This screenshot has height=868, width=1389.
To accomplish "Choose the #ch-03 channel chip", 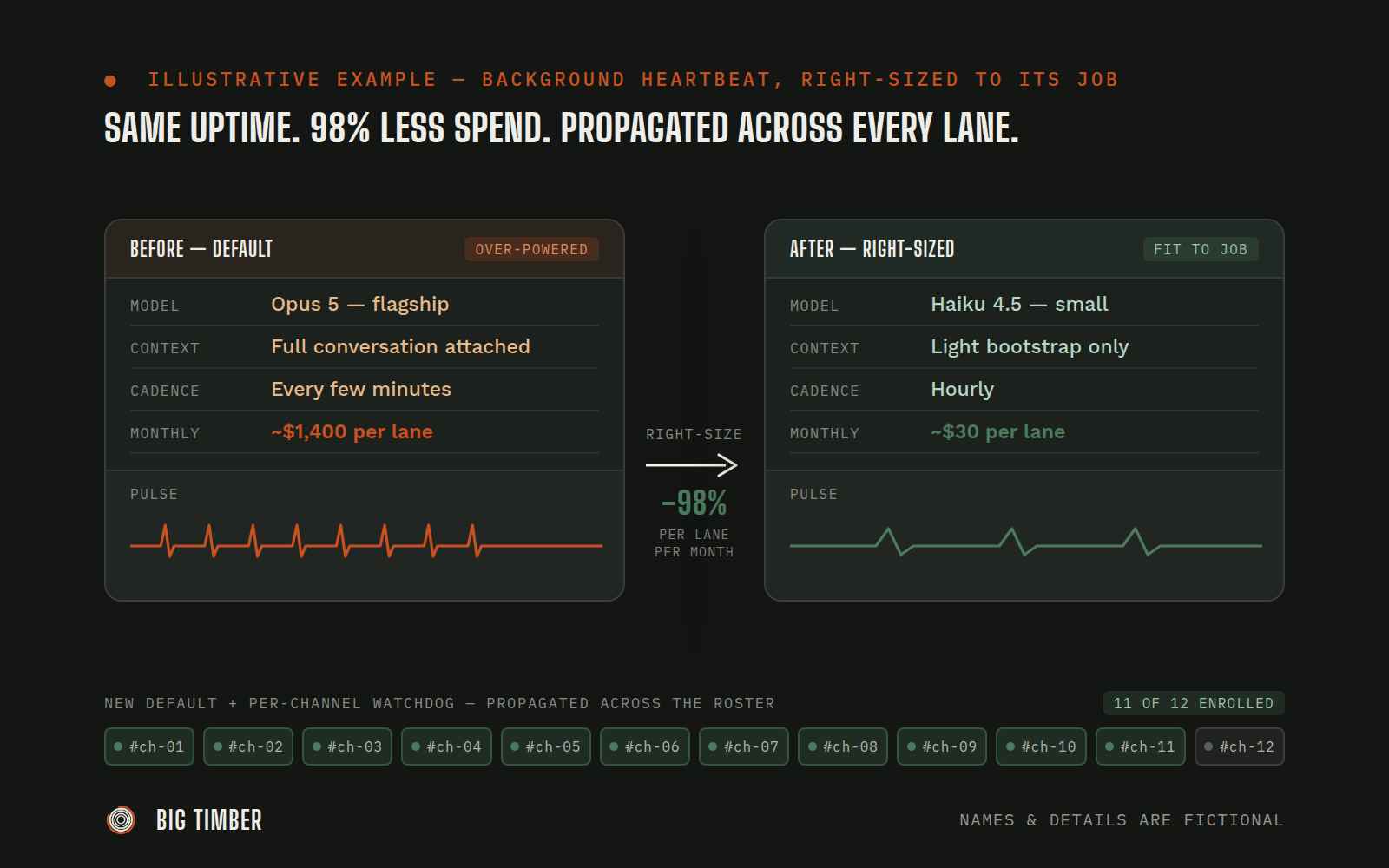I will (x=347, y=746).
